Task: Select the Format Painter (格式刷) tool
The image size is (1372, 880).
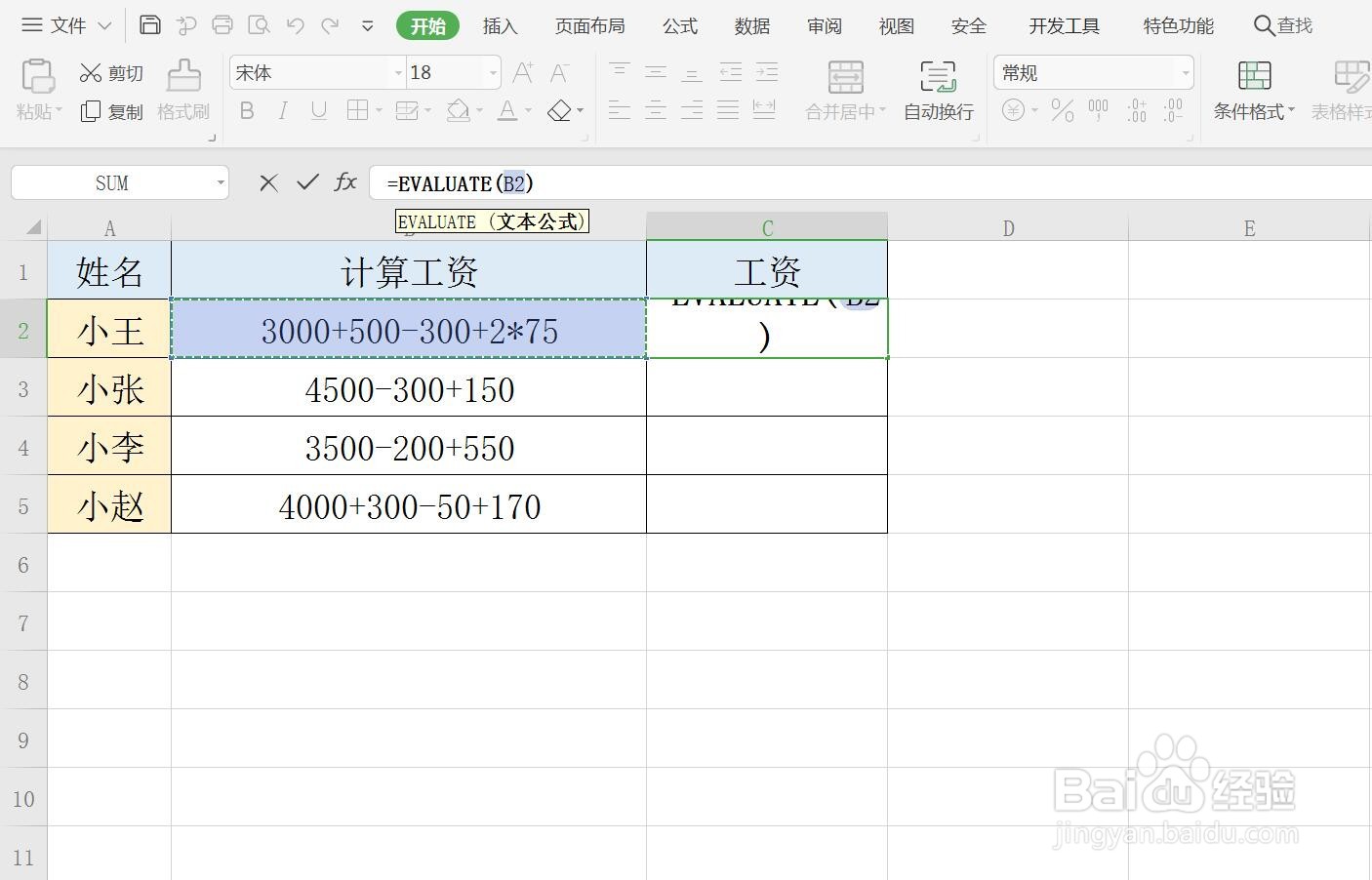Action: [x=183, y=91]
